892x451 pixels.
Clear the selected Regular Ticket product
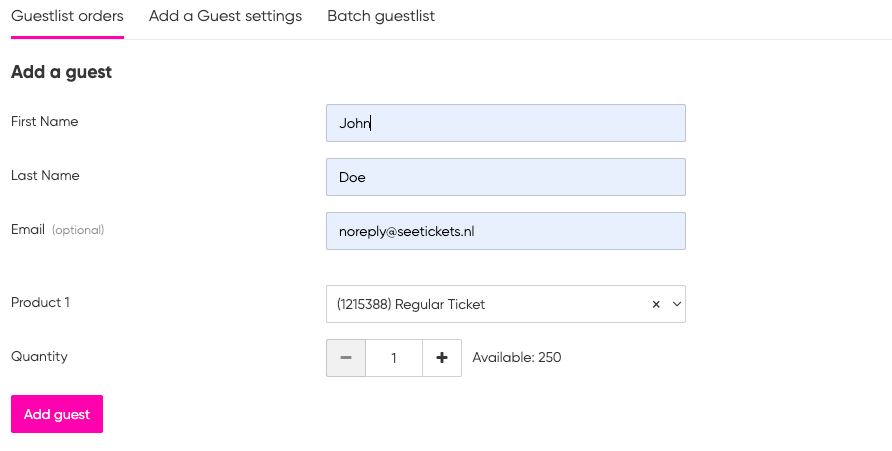pos(656,304)
